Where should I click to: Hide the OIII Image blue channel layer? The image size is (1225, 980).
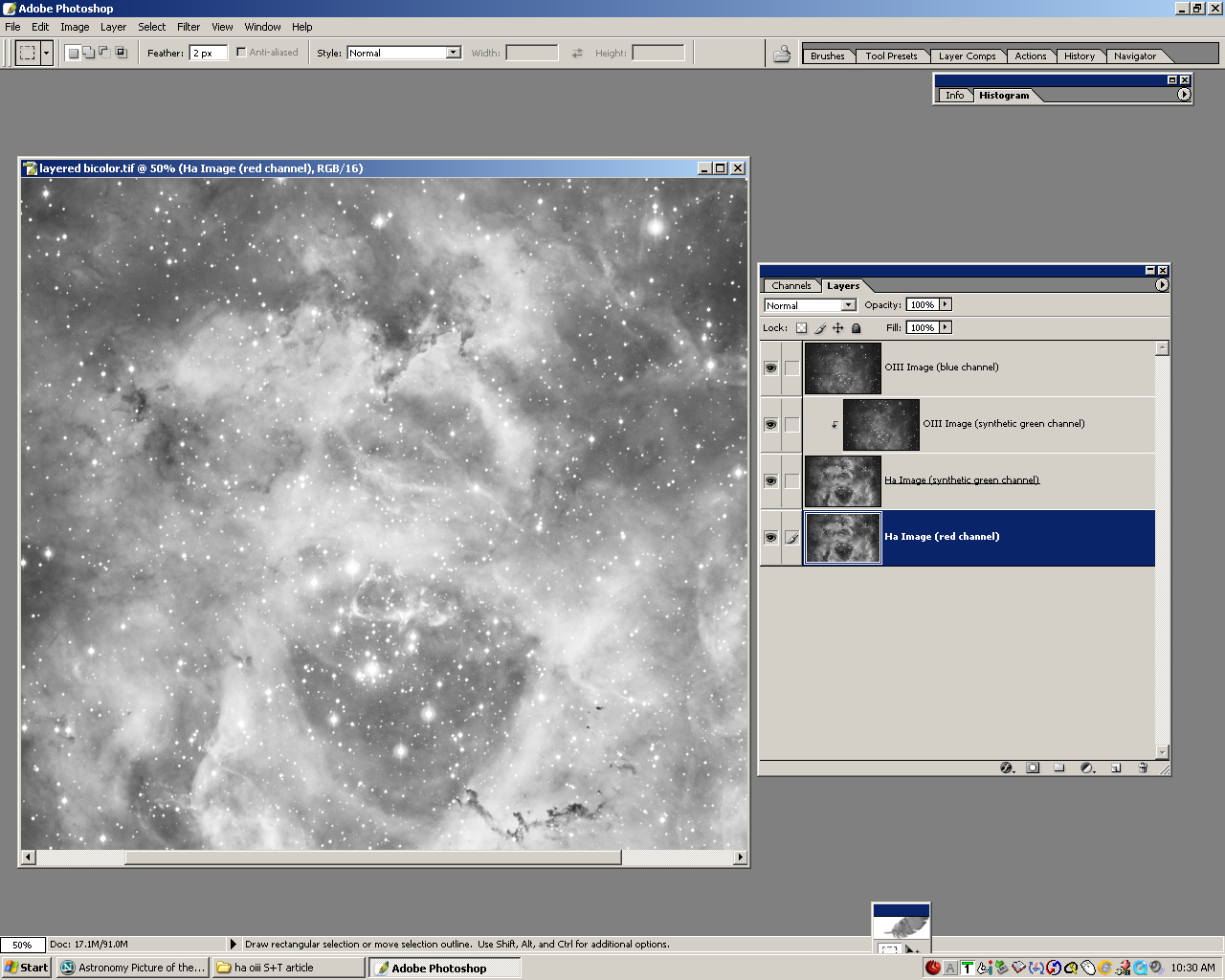[770, 367]
